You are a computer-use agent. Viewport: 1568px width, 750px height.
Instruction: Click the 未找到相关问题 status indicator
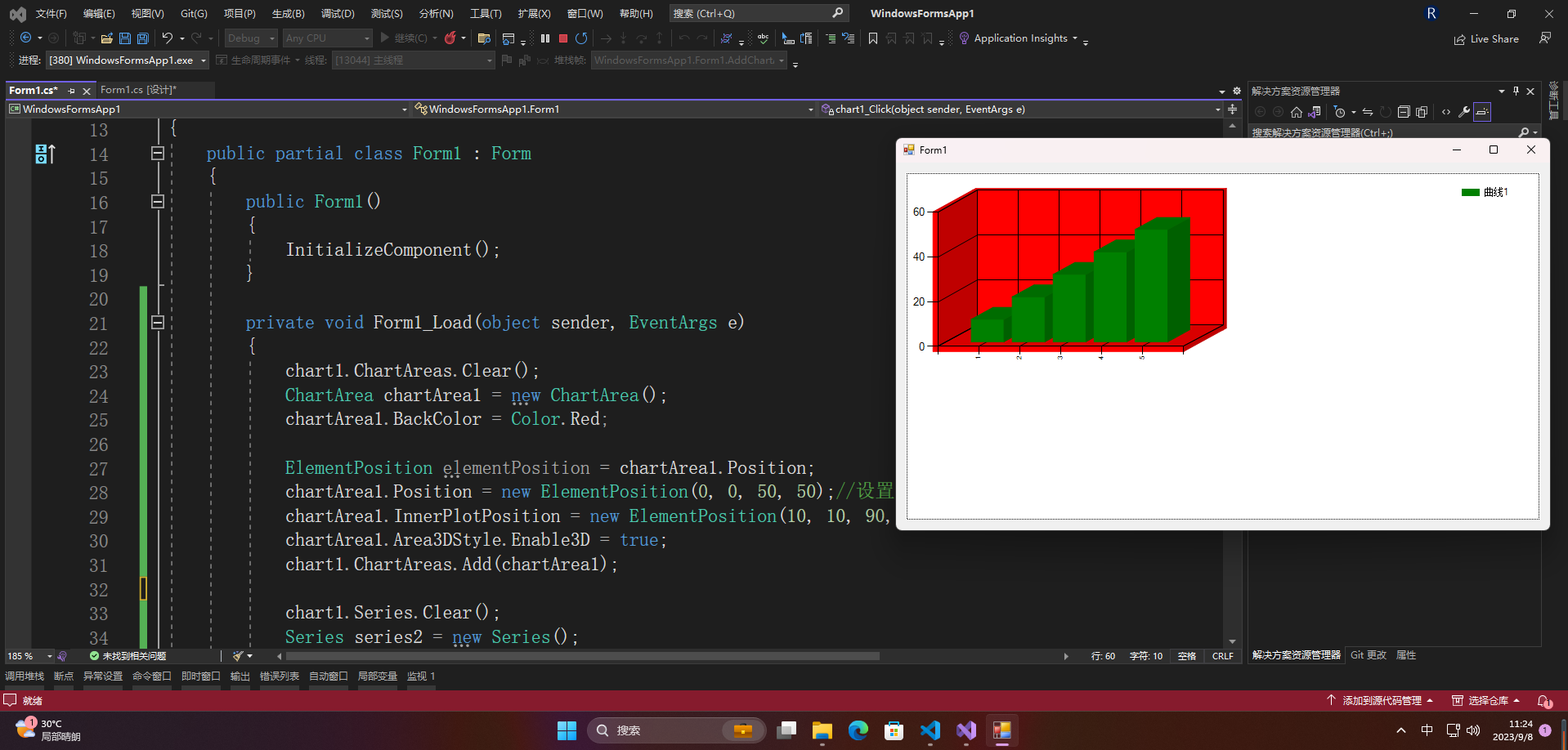click(128, 656)
